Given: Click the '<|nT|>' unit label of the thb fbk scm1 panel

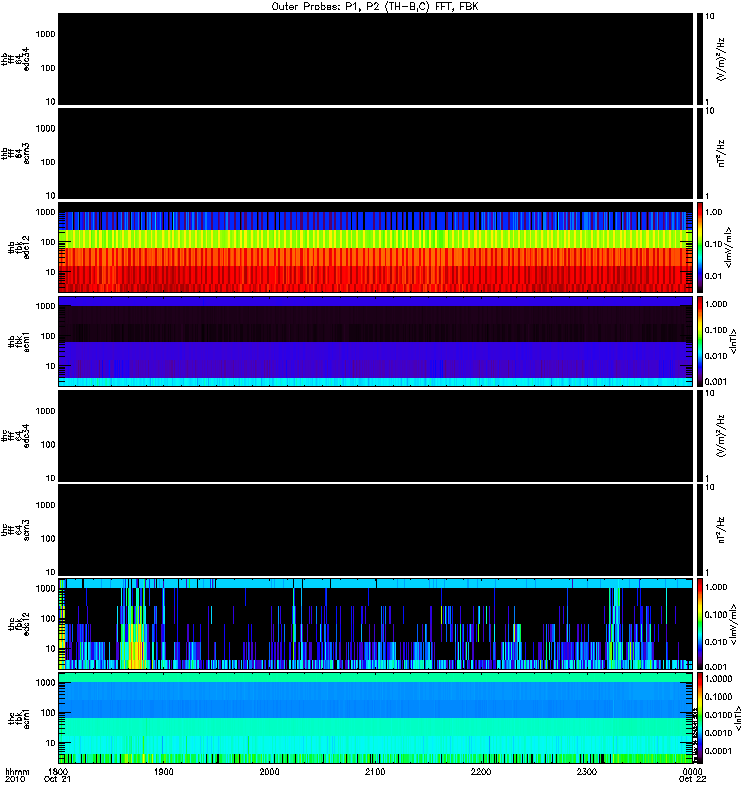Looking at the screenshot, I should tap(734, 341).
